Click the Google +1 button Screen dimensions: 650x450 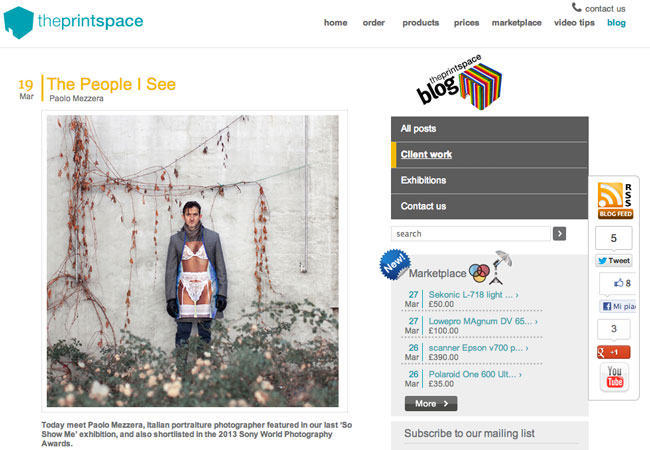614,352
